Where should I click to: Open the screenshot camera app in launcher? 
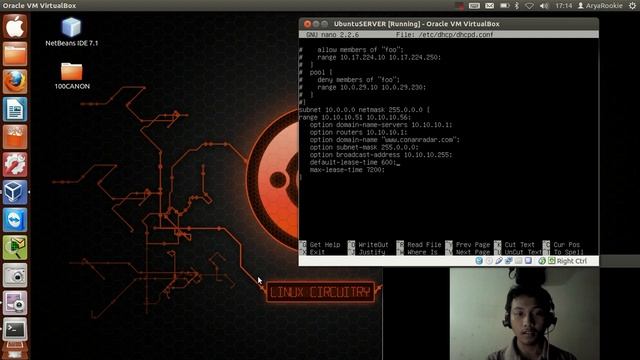click(x=15, y=275)
